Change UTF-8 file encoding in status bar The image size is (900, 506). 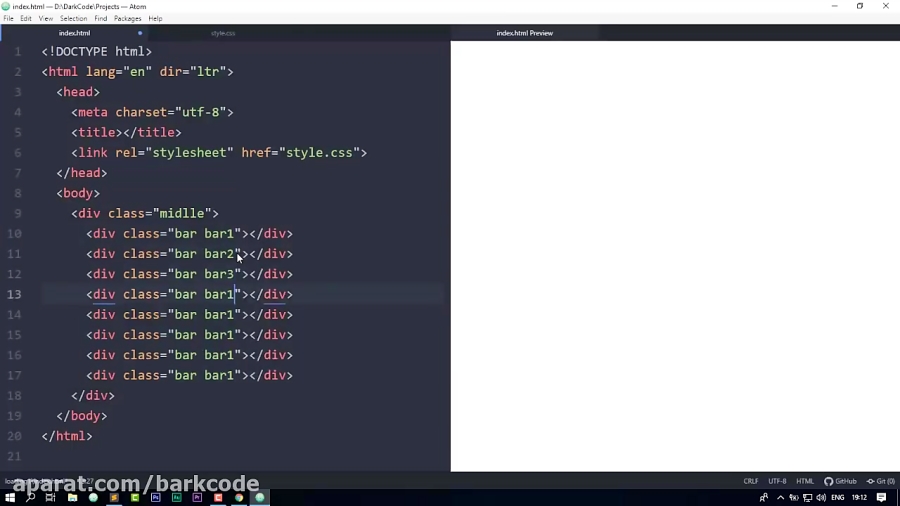coord(777,481)
